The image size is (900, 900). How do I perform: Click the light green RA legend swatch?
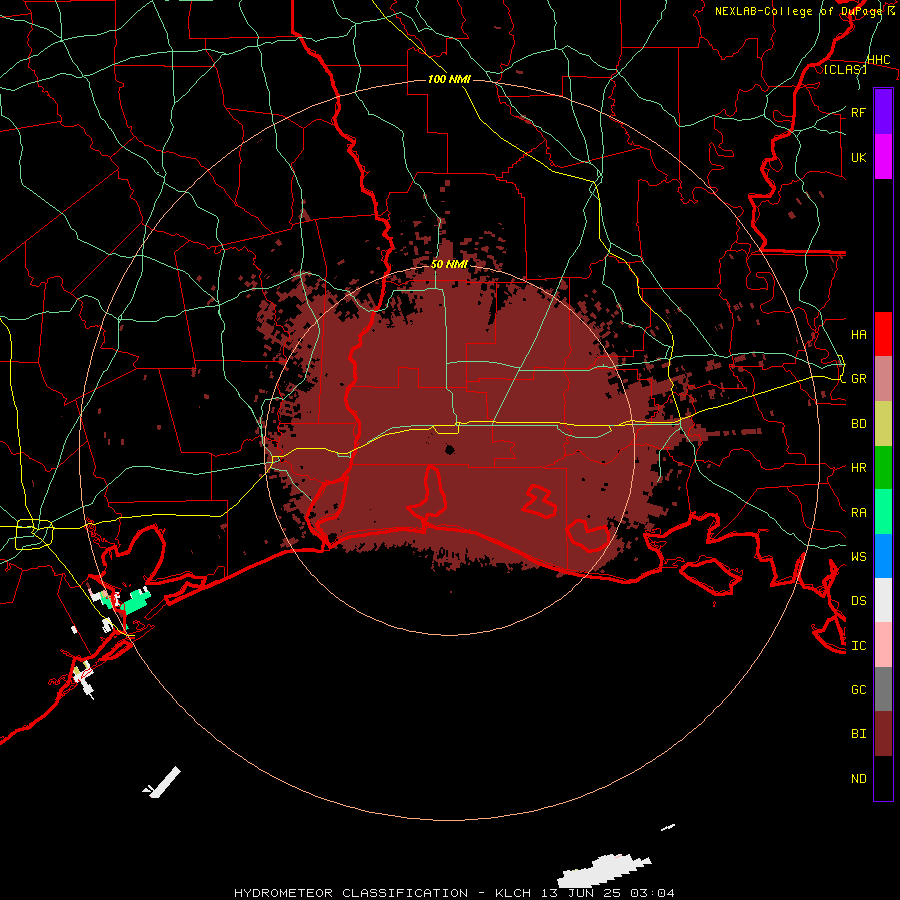pyautogui.click(x=883, y=512)
